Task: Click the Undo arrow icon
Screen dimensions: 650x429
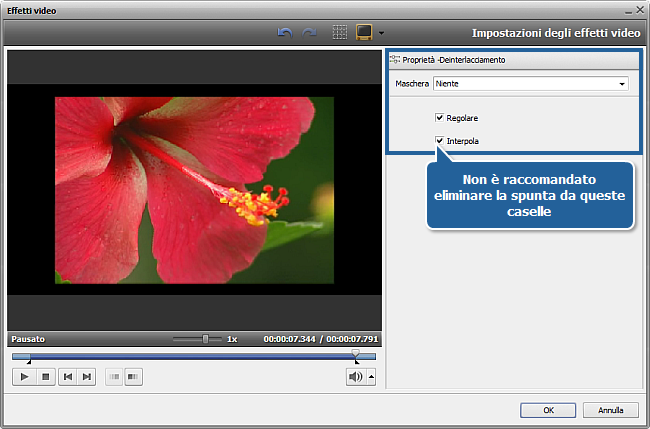Action: point(284,32)
